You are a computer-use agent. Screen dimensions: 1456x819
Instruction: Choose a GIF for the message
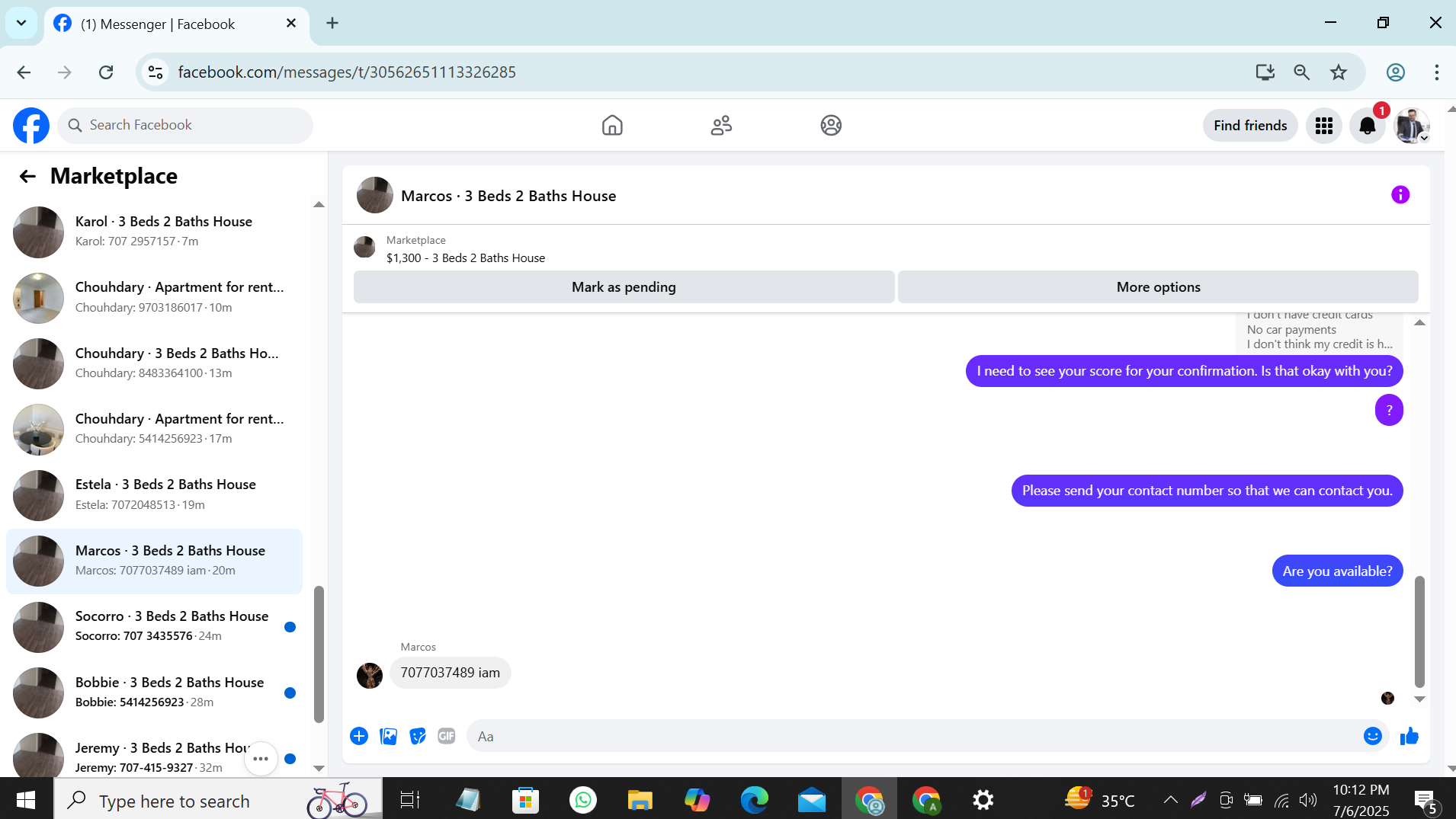[446, 736]
